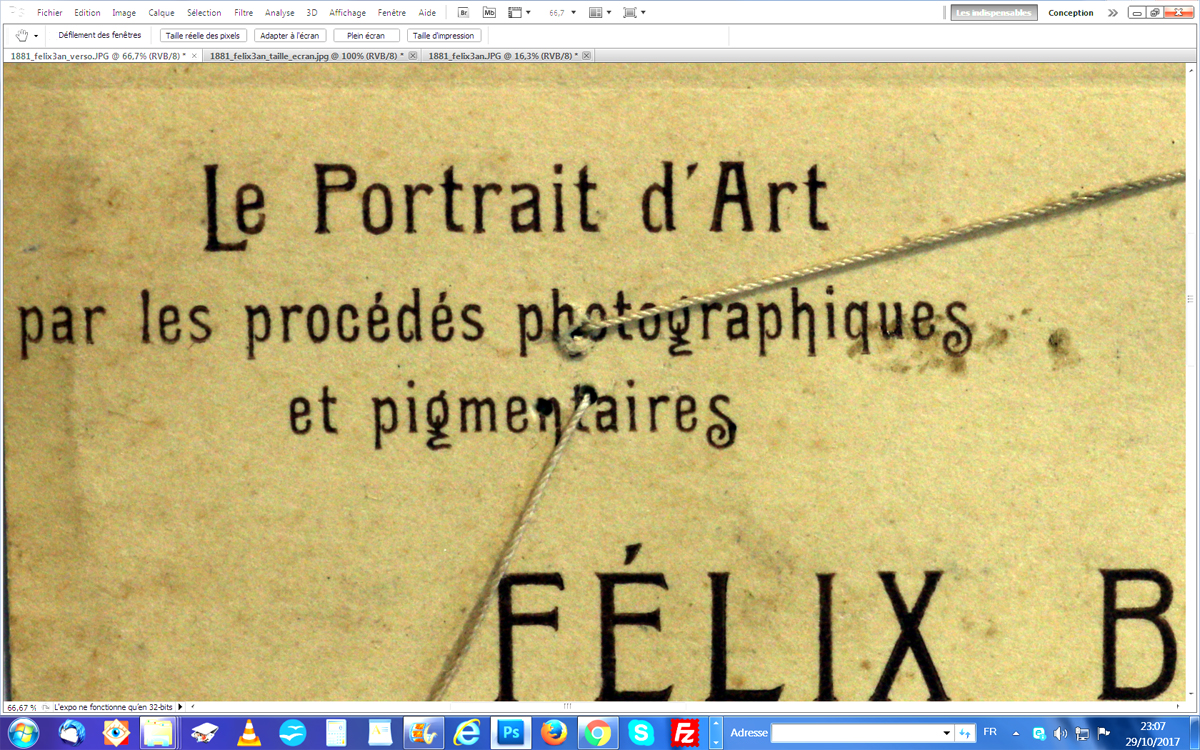Click the Photoshop logo in menu bar
This screenshot has width=1200, height=750.
(x=16, y=13)
